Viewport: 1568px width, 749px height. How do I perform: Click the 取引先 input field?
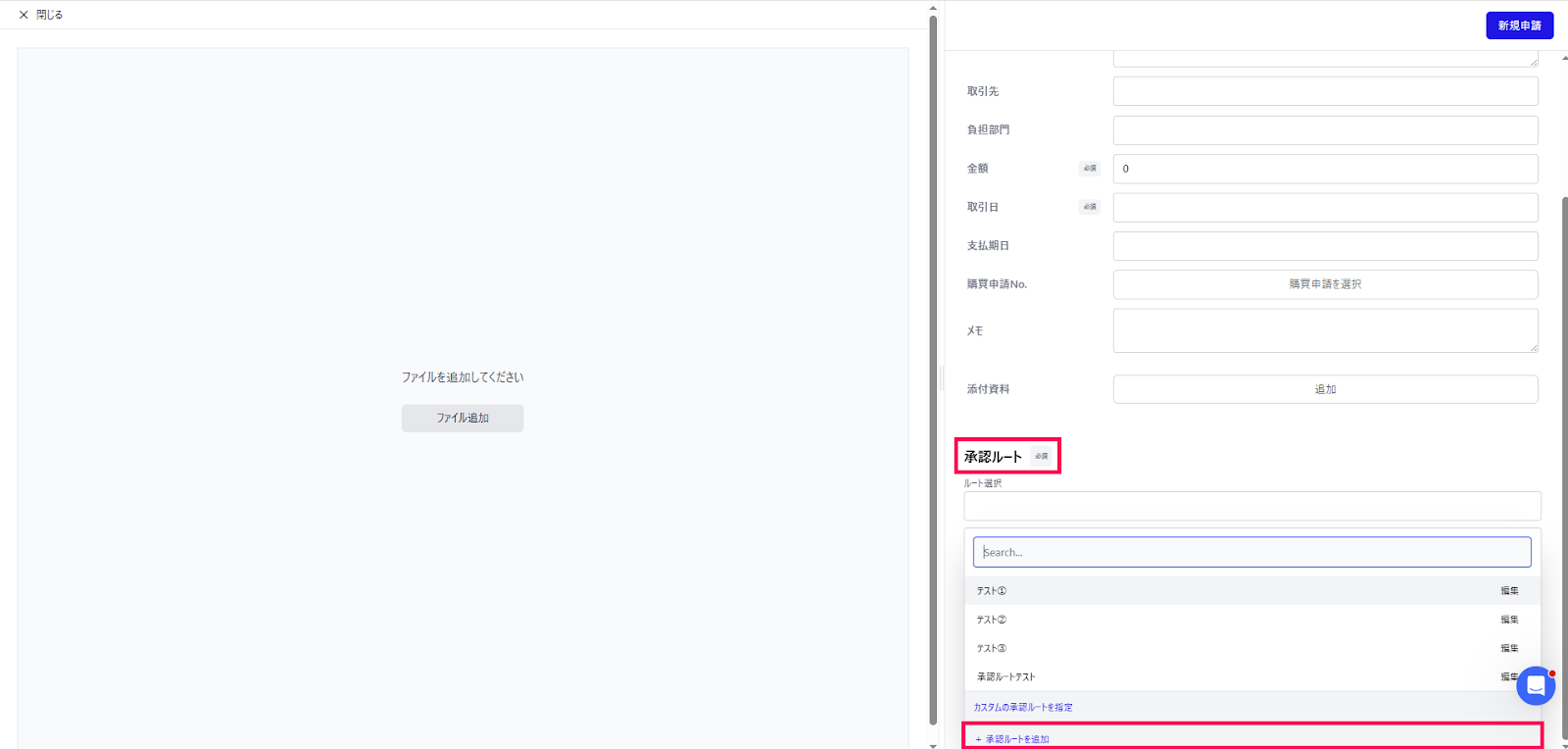tap(1325, 91)
